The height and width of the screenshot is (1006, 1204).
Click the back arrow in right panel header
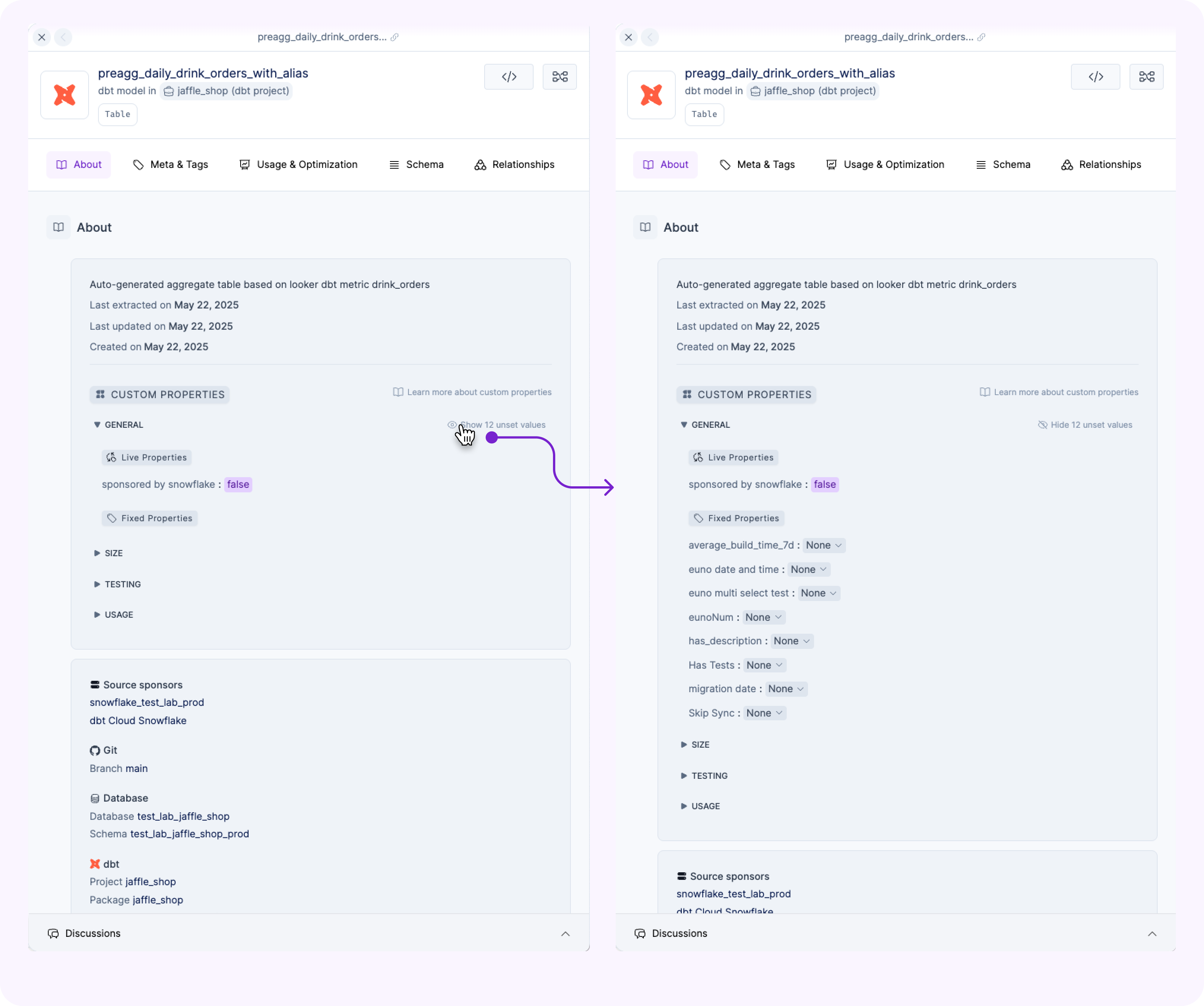(x=650, y=37)
